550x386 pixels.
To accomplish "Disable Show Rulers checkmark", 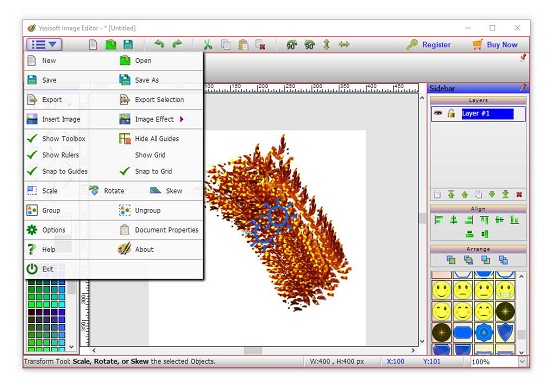I will point(53,155).
